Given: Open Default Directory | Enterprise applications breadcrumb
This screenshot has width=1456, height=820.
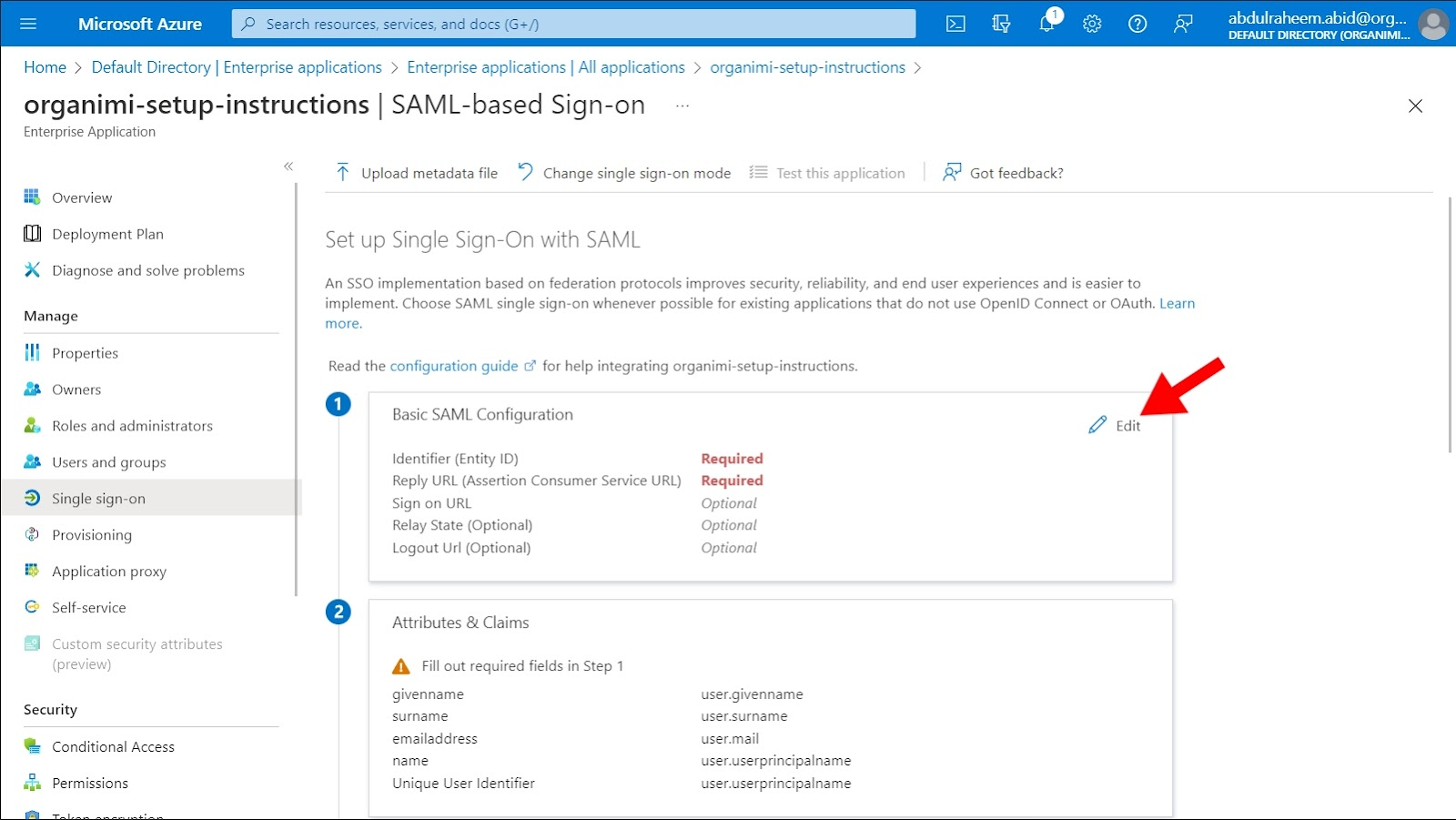Looking at the screenshot, I should [x=237, y=67].
